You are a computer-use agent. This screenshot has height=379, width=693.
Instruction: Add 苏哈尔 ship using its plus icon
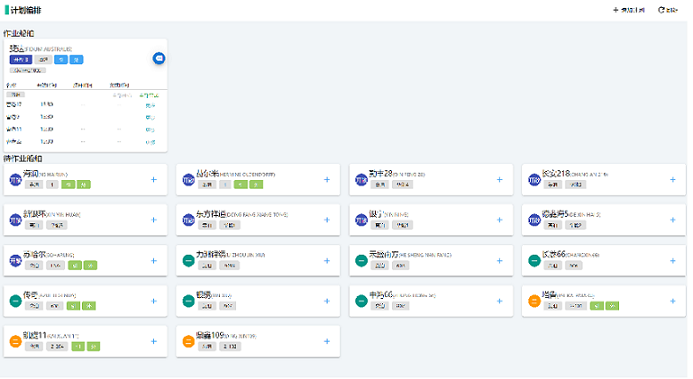154,261
